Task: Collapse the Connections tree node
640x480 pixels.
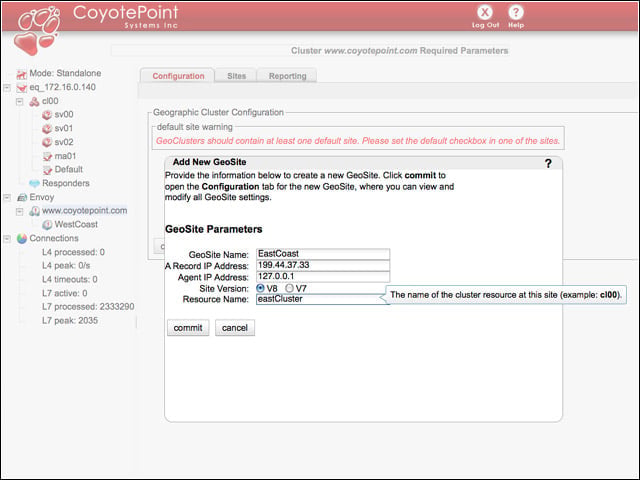Action: (x=7, y=238)
